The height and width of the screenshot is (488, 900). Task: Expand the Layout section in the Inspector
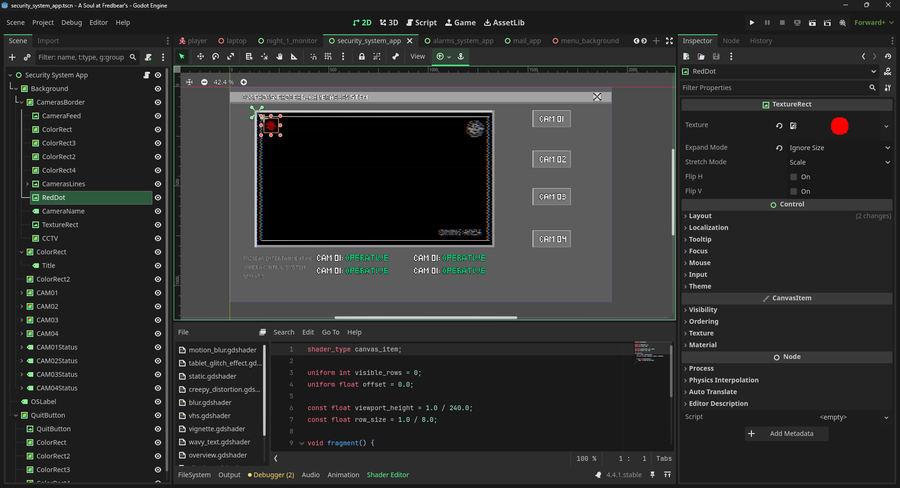(700, 216)
